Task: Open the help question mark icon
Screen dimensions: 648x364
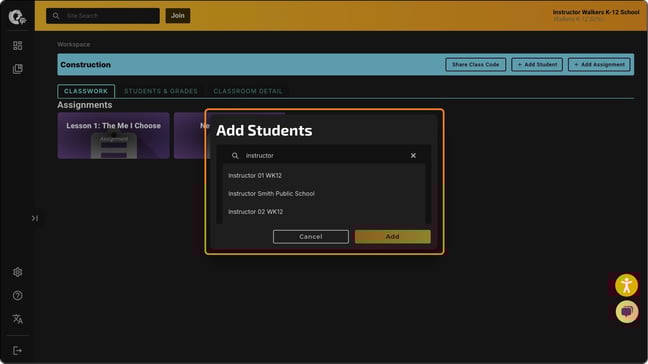Action: [17, 295]
